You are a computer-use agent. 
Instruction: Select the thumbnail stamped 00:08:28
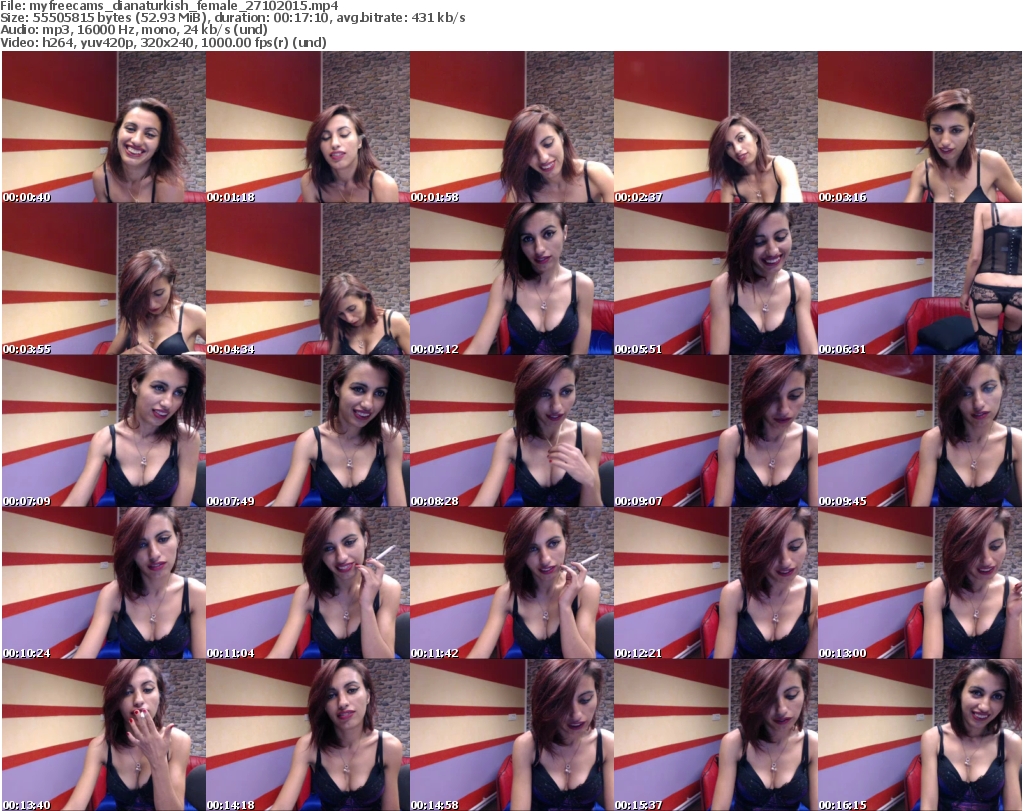(511, 432)
